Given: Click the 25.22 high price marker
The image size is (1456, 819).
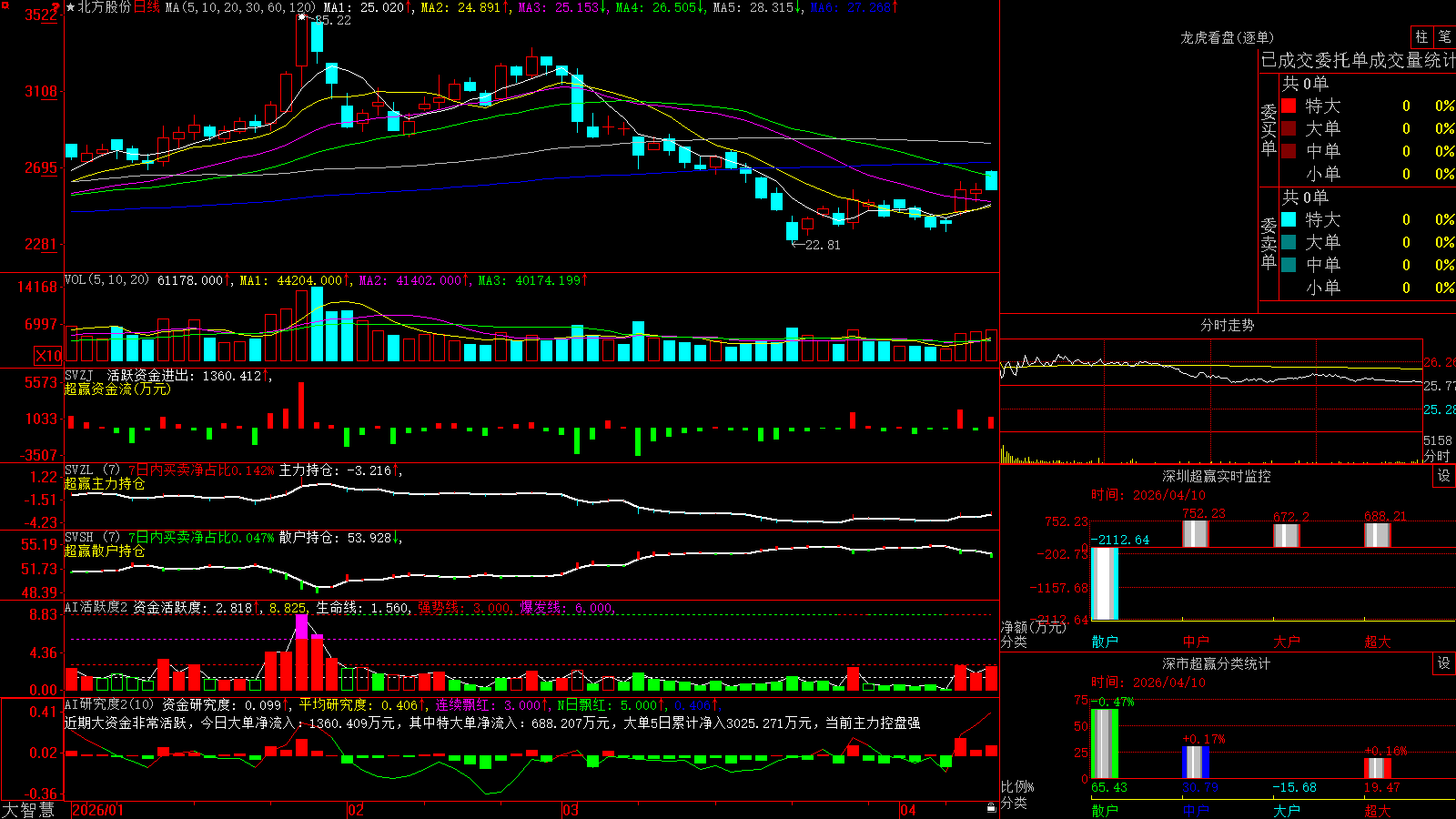Looking at the screenshot, I should click(332, 20).
